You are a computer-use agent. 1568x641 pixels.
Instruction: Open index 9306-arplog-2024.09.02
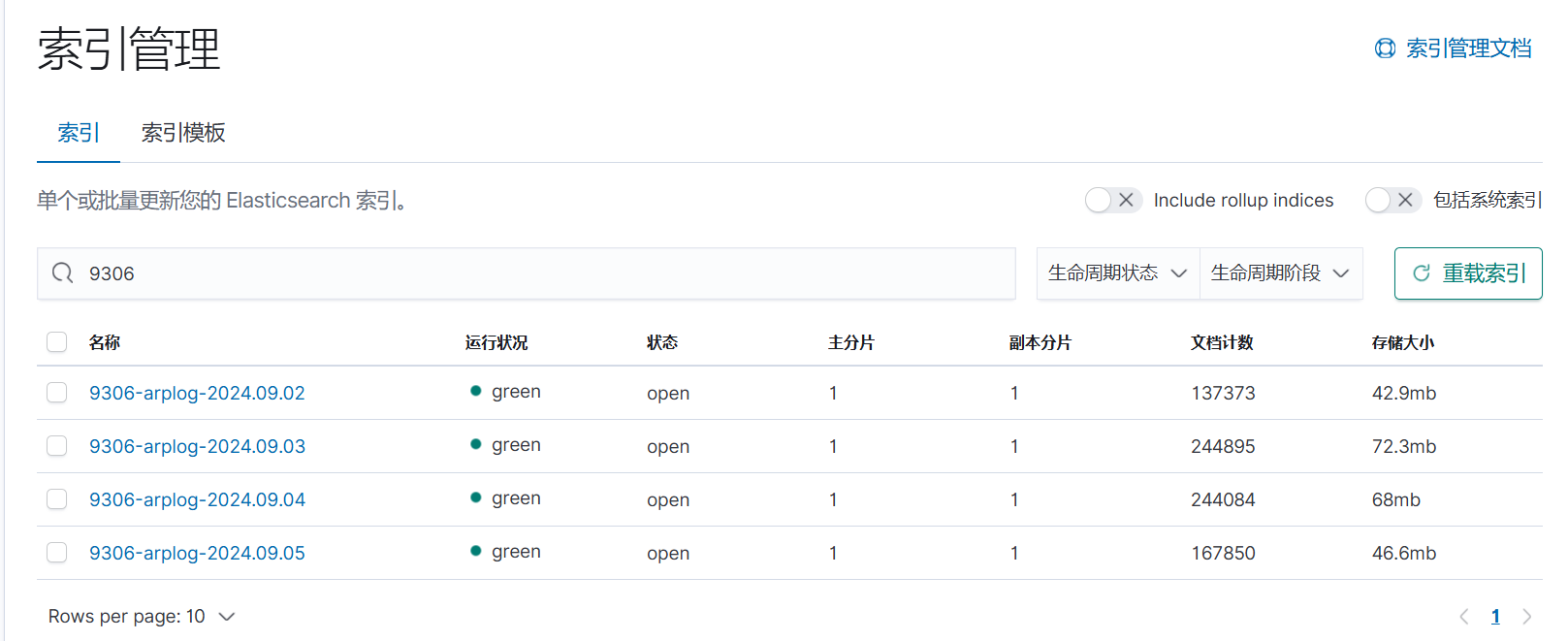point(197,393)
